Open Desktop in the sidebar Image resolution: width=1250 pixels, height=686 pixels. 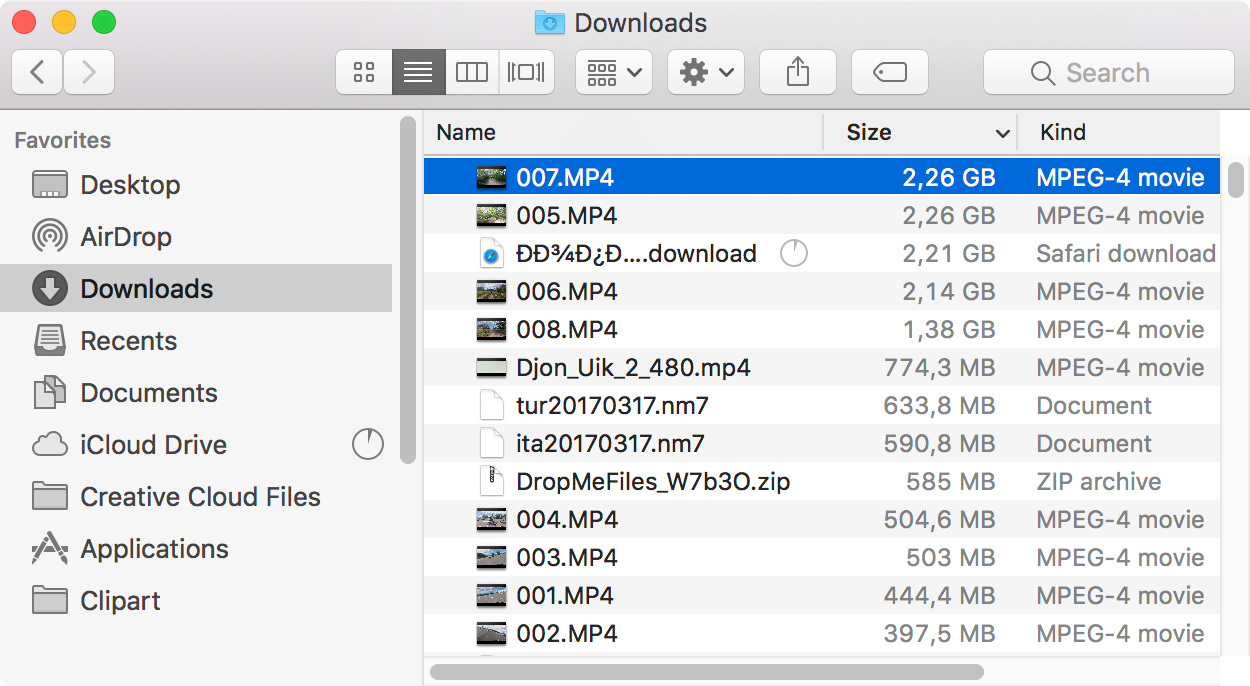pos(196,185)
